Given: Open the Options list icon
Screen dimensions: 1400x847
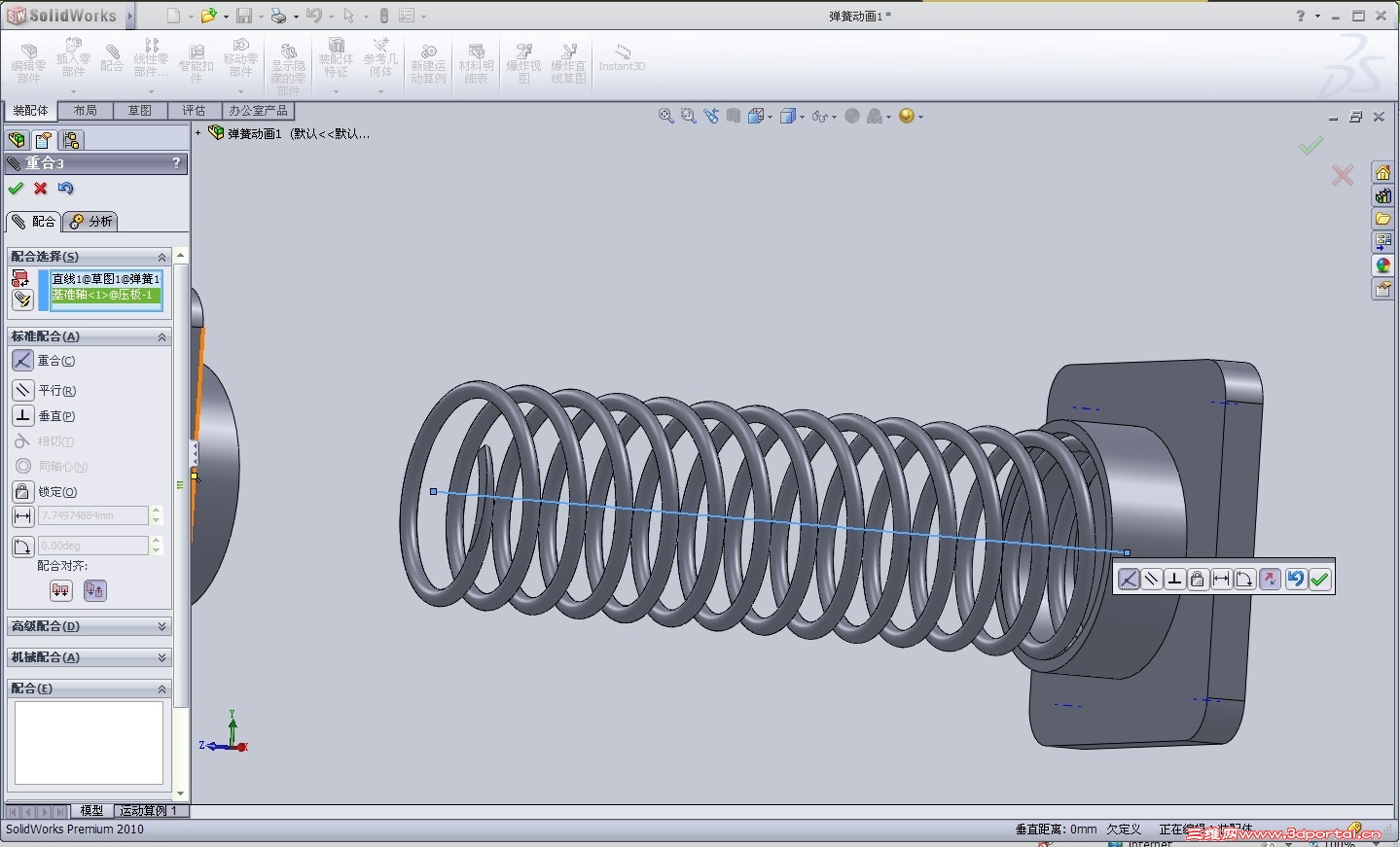Looking at the screenshot, I should 408,16.
